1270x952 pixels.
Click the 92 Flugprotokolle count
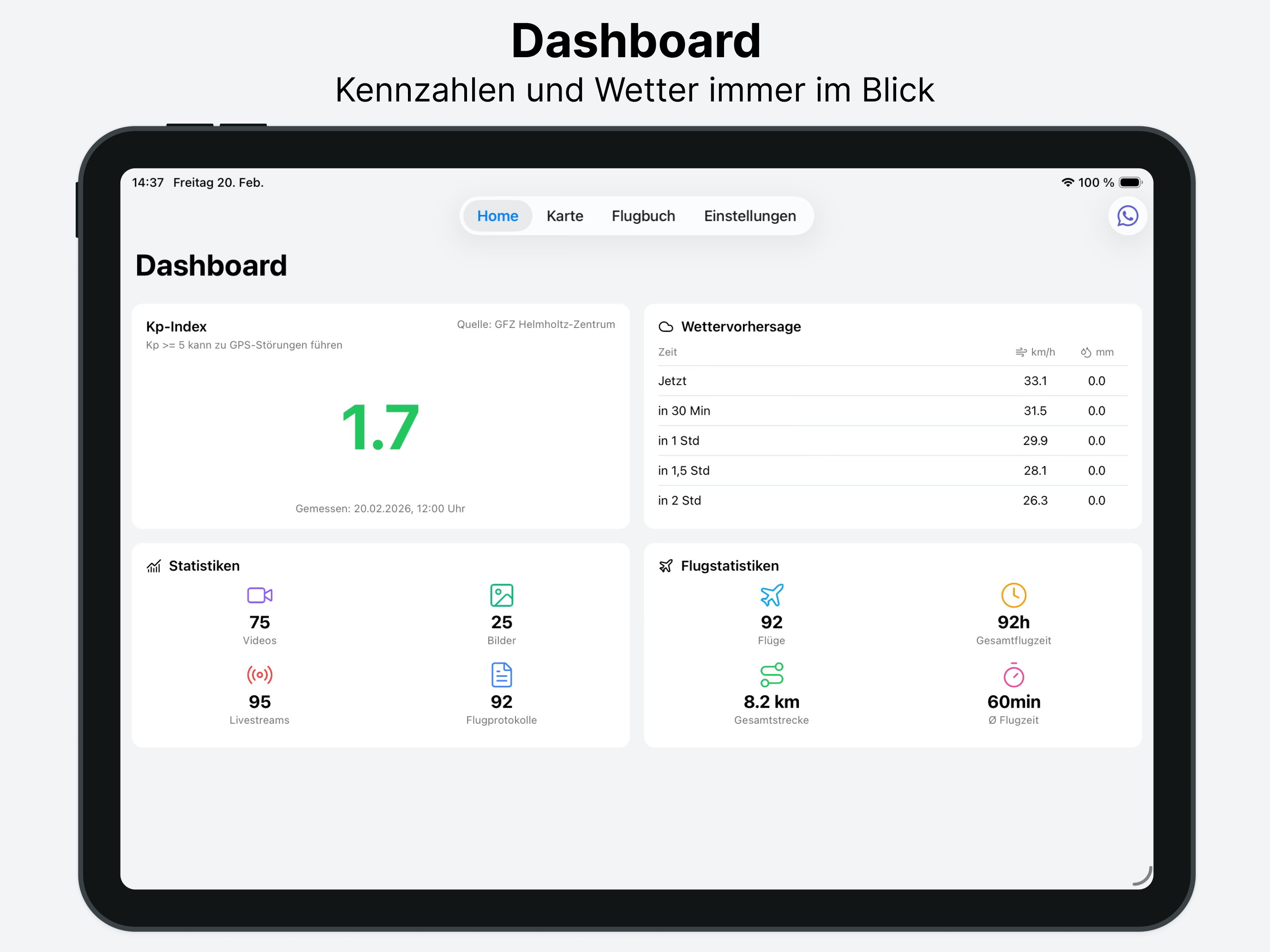pyautogui.click(x=501, y=702)
